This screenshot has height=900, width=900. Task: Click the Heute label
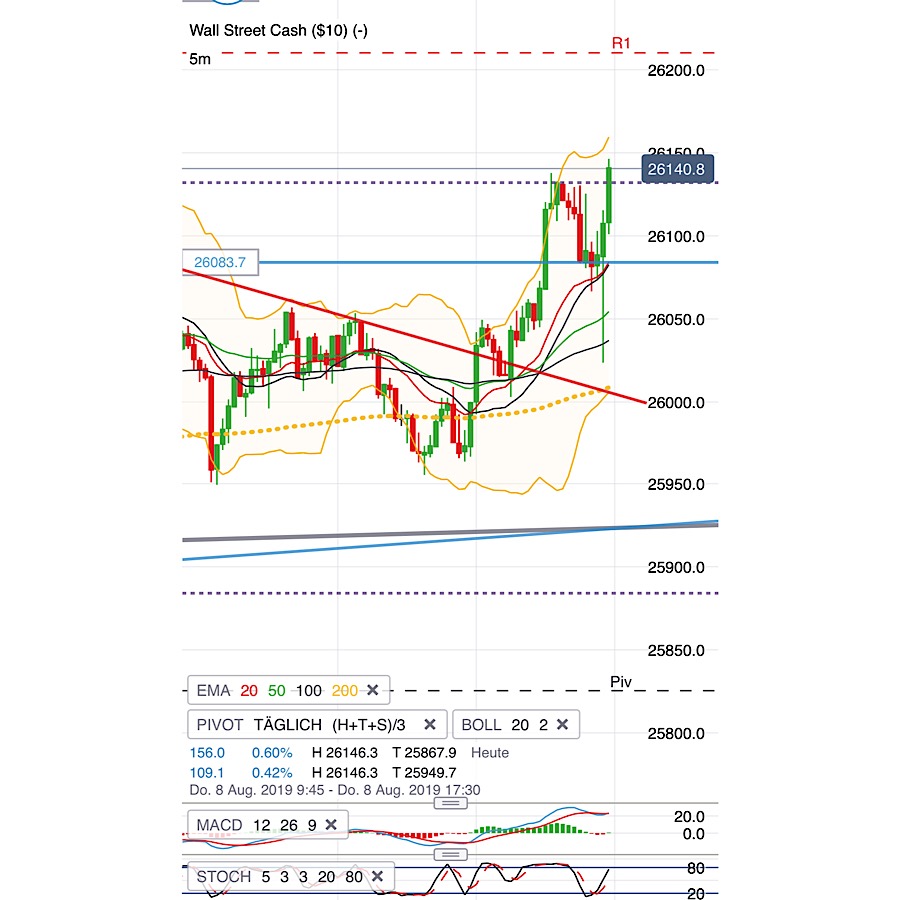coord(489,752)
